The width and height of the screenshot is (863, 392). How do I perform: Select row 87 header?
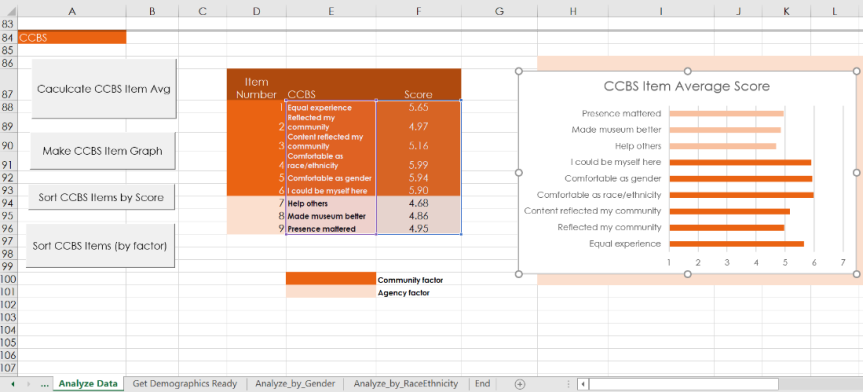(x=8, y=84)
